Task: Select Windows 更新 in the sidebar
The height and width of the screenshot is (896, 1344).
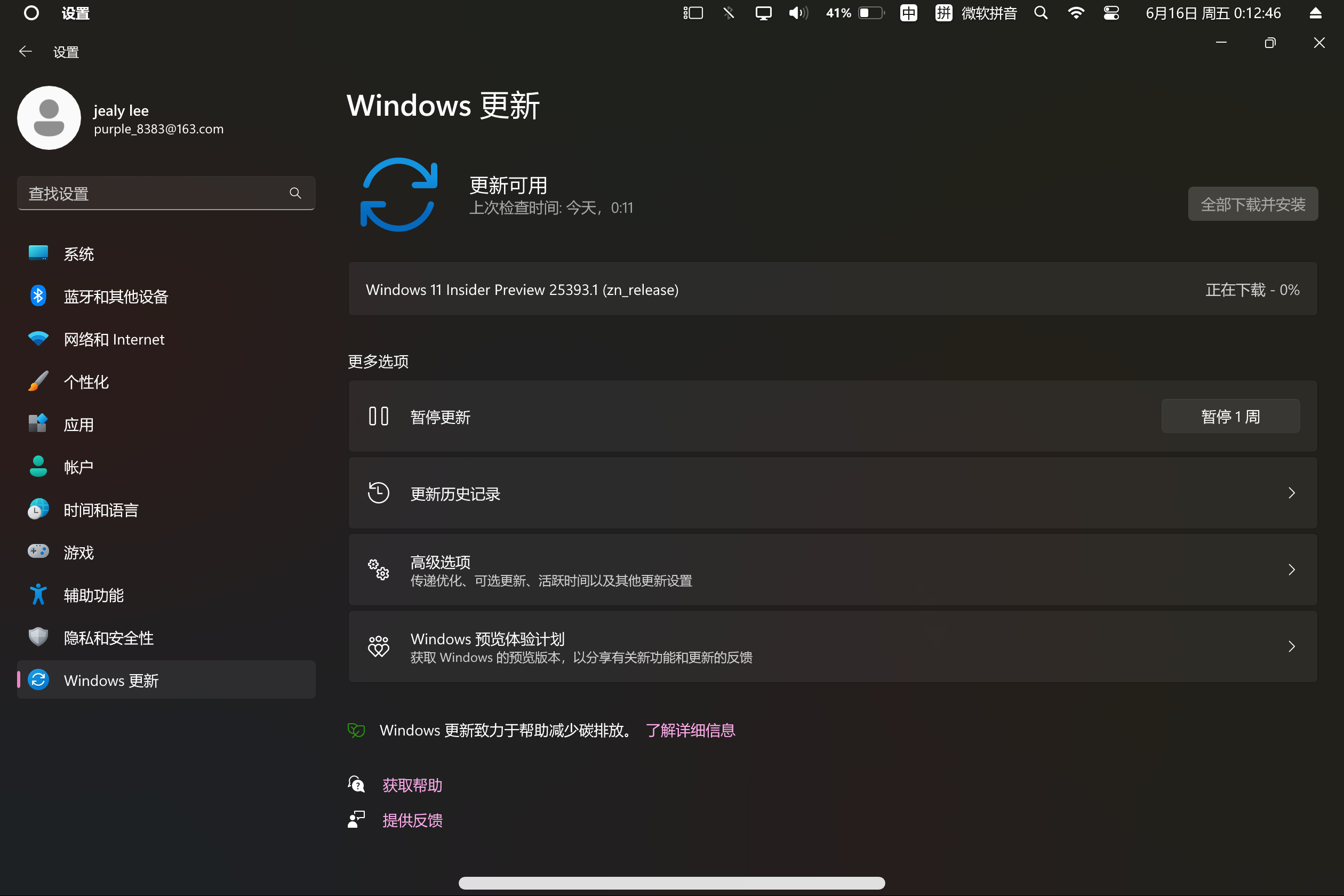Action: [x=166, y=680]
